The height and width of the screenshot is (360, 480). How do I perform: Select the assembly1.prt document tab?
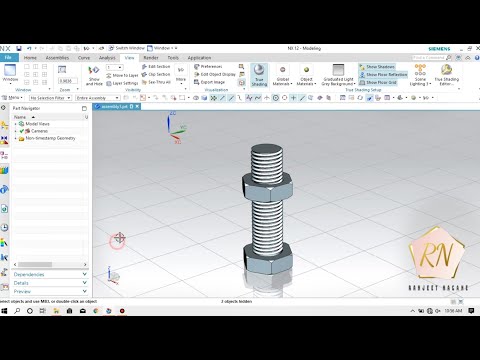(x=114, y=107)
